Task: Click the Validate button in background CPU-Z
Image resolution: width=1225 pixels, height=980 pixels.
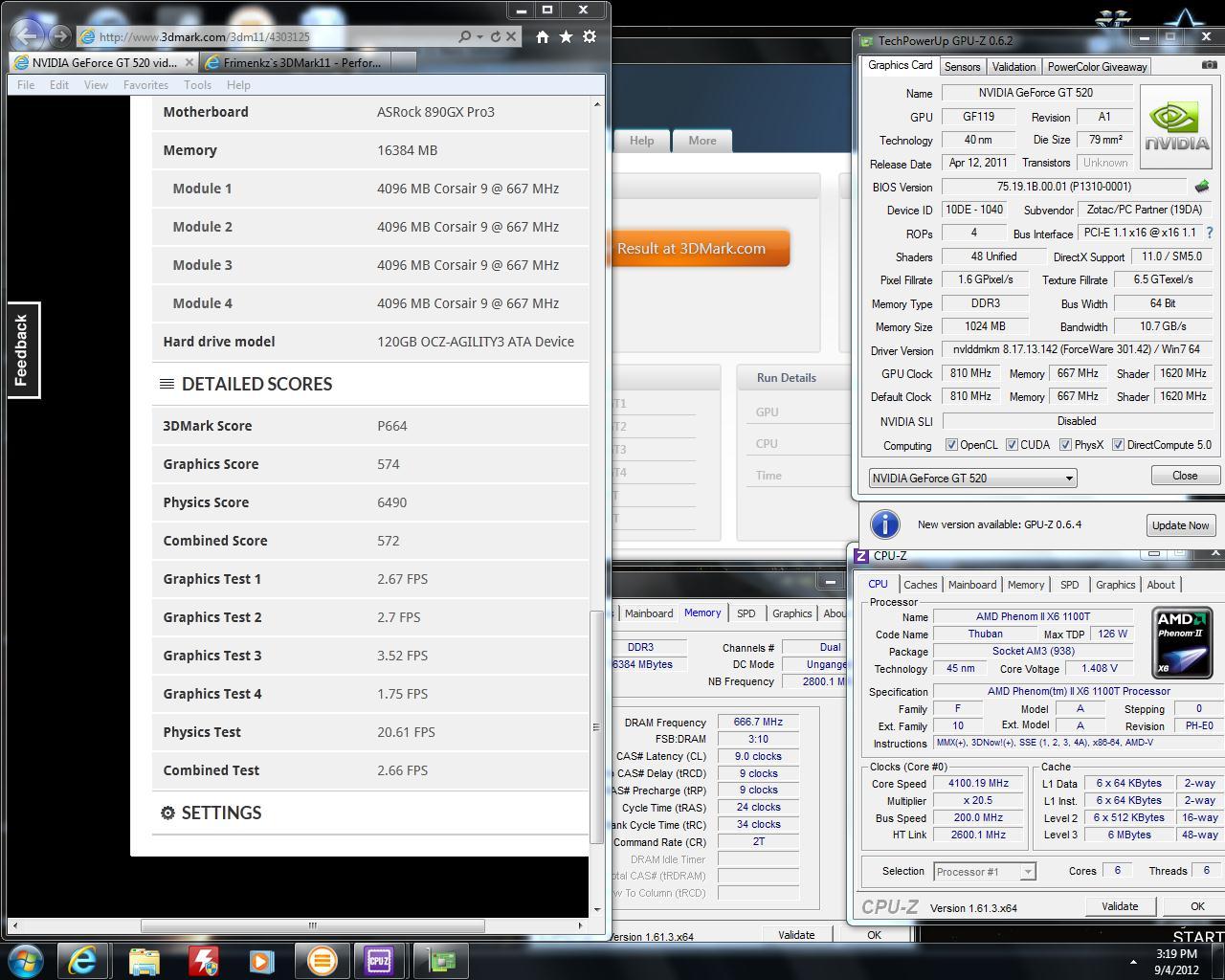Action: coord(796,935)
